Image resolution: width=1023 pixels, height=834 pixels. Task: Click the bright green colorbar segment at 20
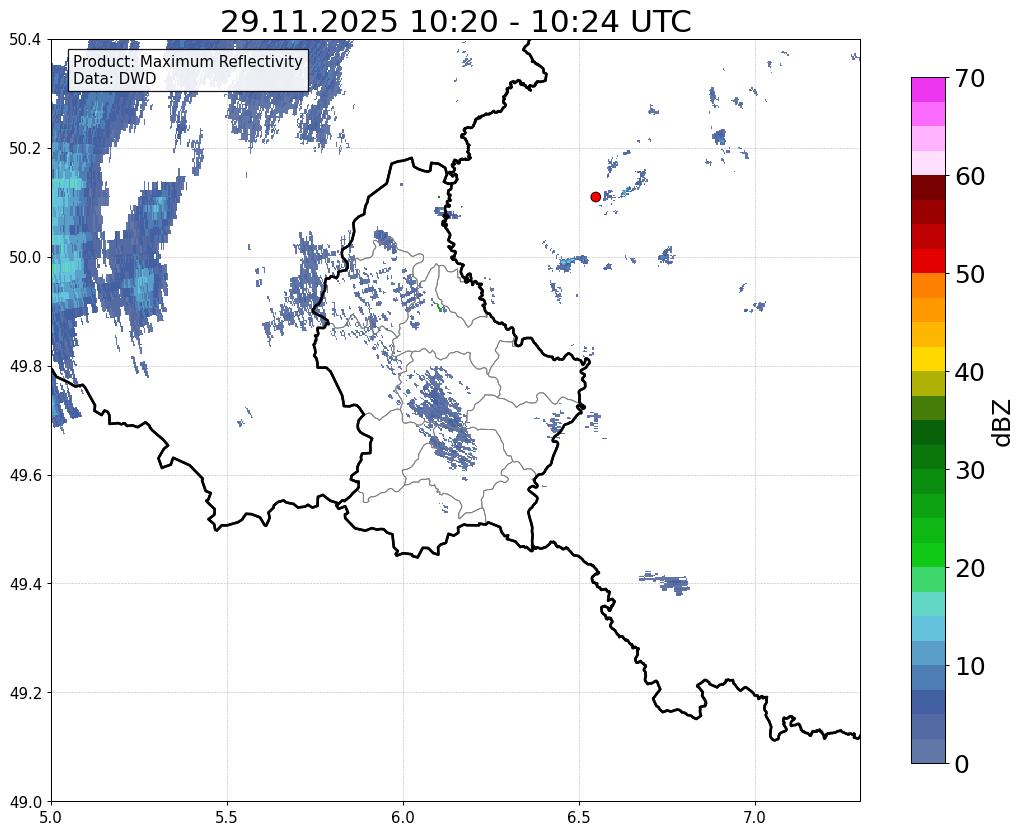point(928,555)
